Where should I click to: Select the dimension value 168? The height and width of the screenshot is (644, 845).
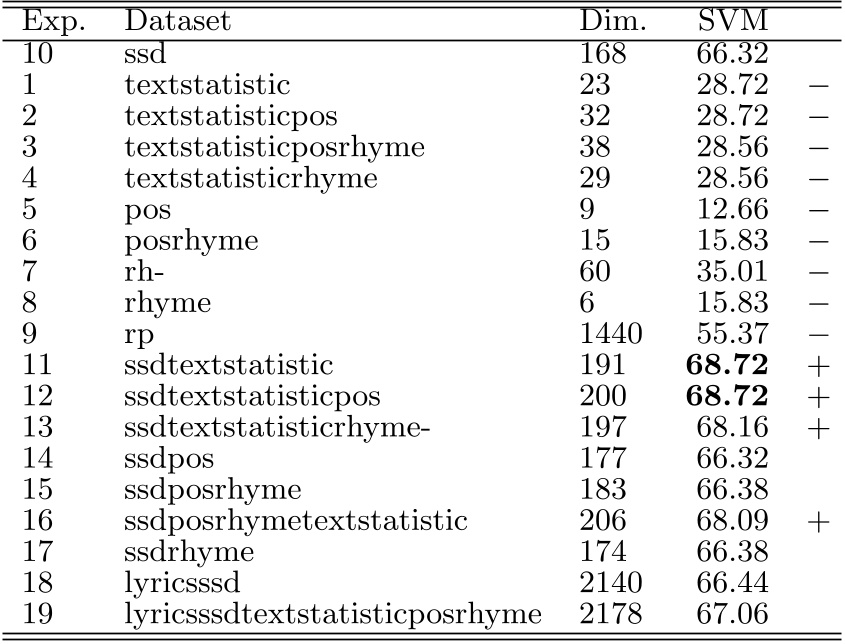coord(602,55)
